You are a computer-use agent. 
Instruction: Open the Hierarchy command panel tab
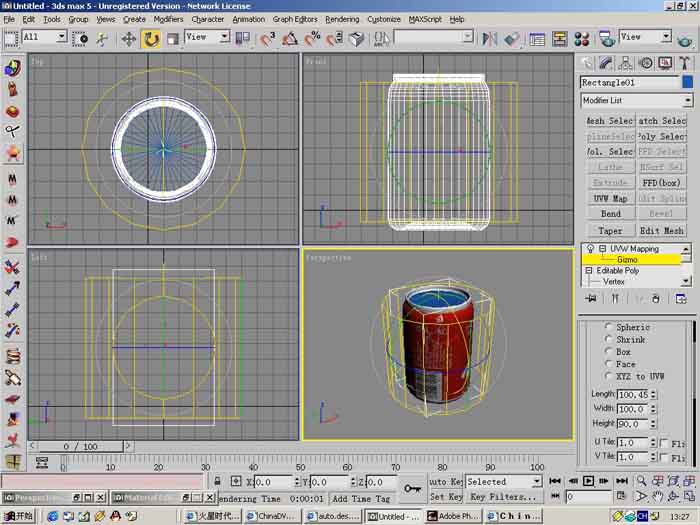(x=625, y=63)
